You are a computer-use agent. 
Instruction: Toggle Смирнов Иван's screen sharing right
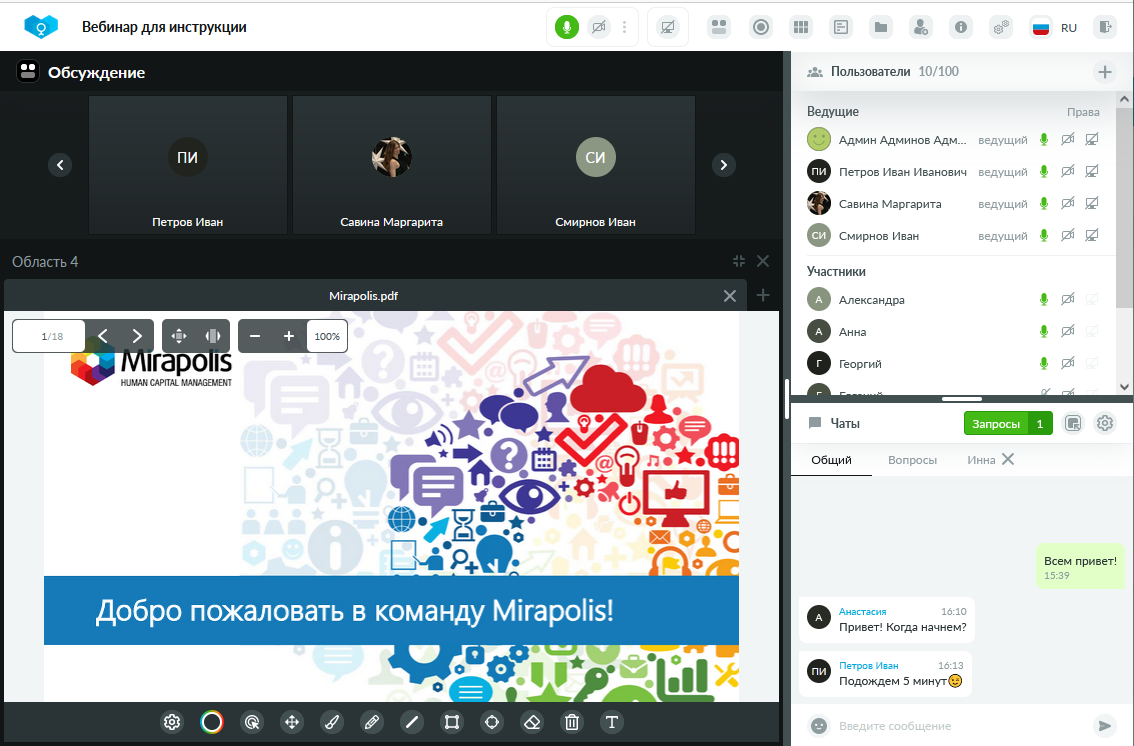point(1092,235)
